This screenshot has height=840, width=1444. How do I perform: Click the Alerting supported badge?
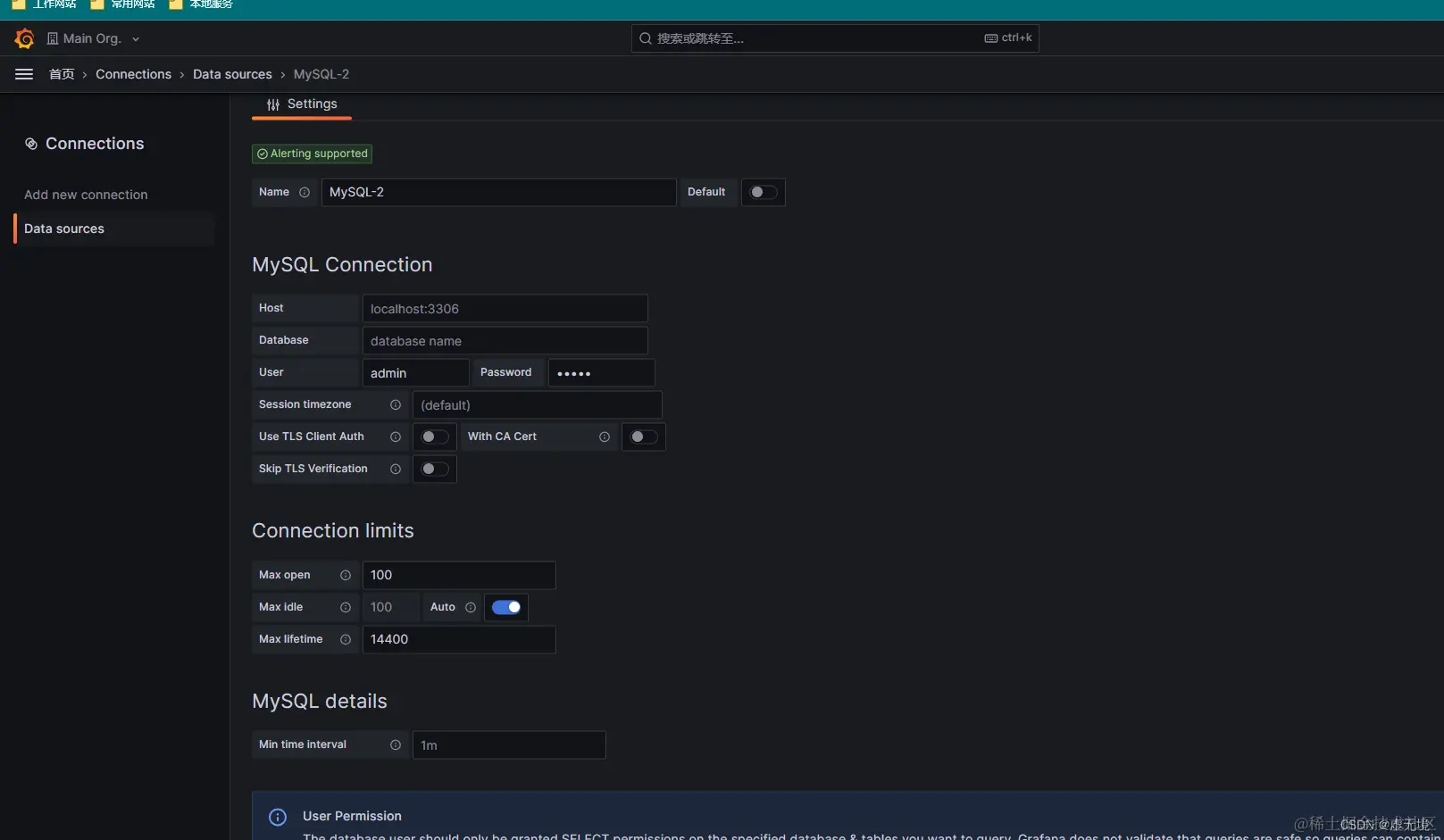click(312, 154)
